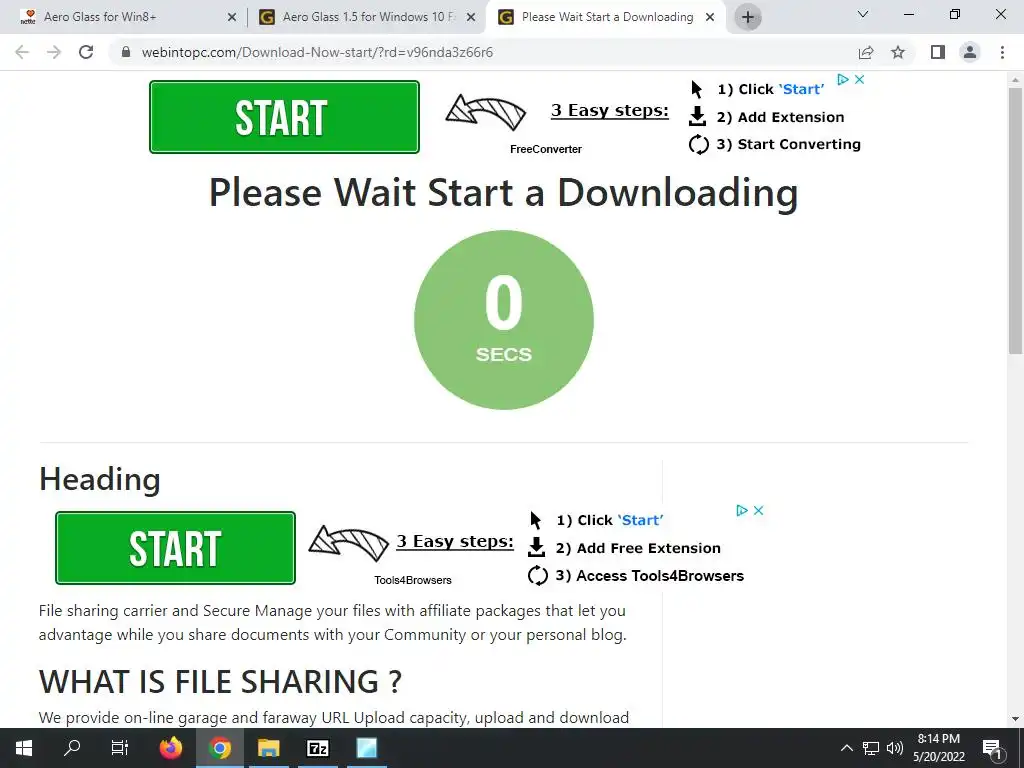Click 'Access Tools4Browsers' step text
Image resolution: width=1024 pixels, height=768 pixels.
[660, 576]
